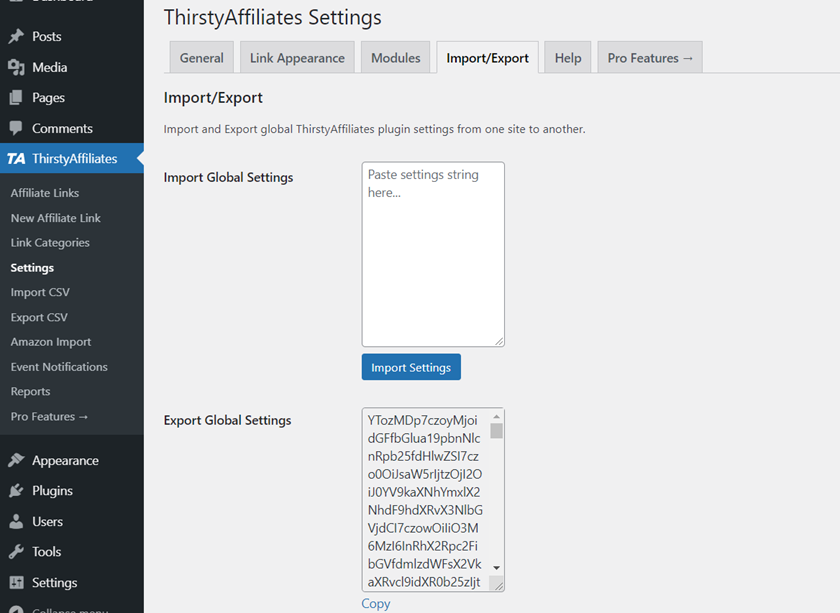The width and height of the screenshot is (840, 613).
Task: Open the ThirstyAffiliates menu label
Action: (74, 159)
